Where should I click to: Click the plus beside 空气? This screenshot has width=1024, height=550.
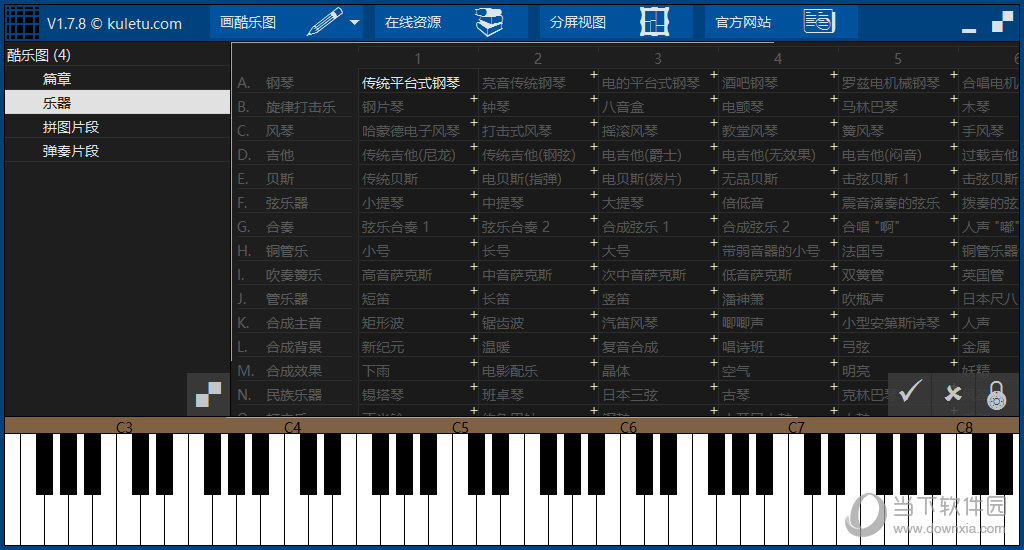(834, 363)
